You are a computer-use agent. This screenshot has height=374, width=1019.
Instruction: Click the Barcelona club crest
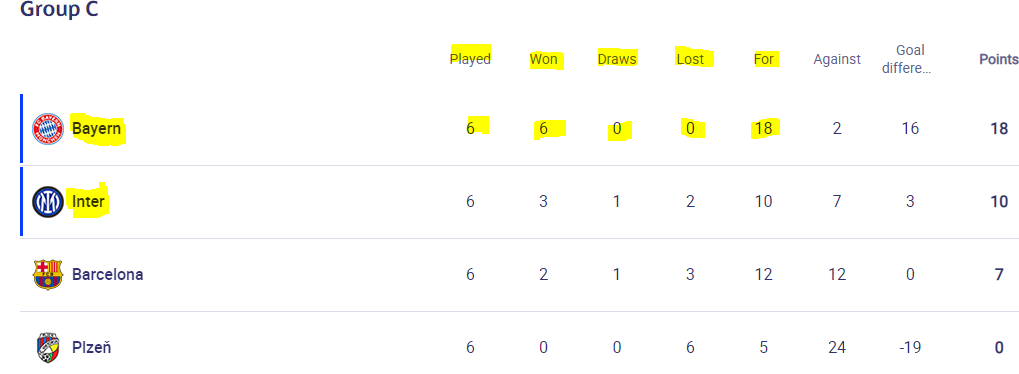click(48, 274)
